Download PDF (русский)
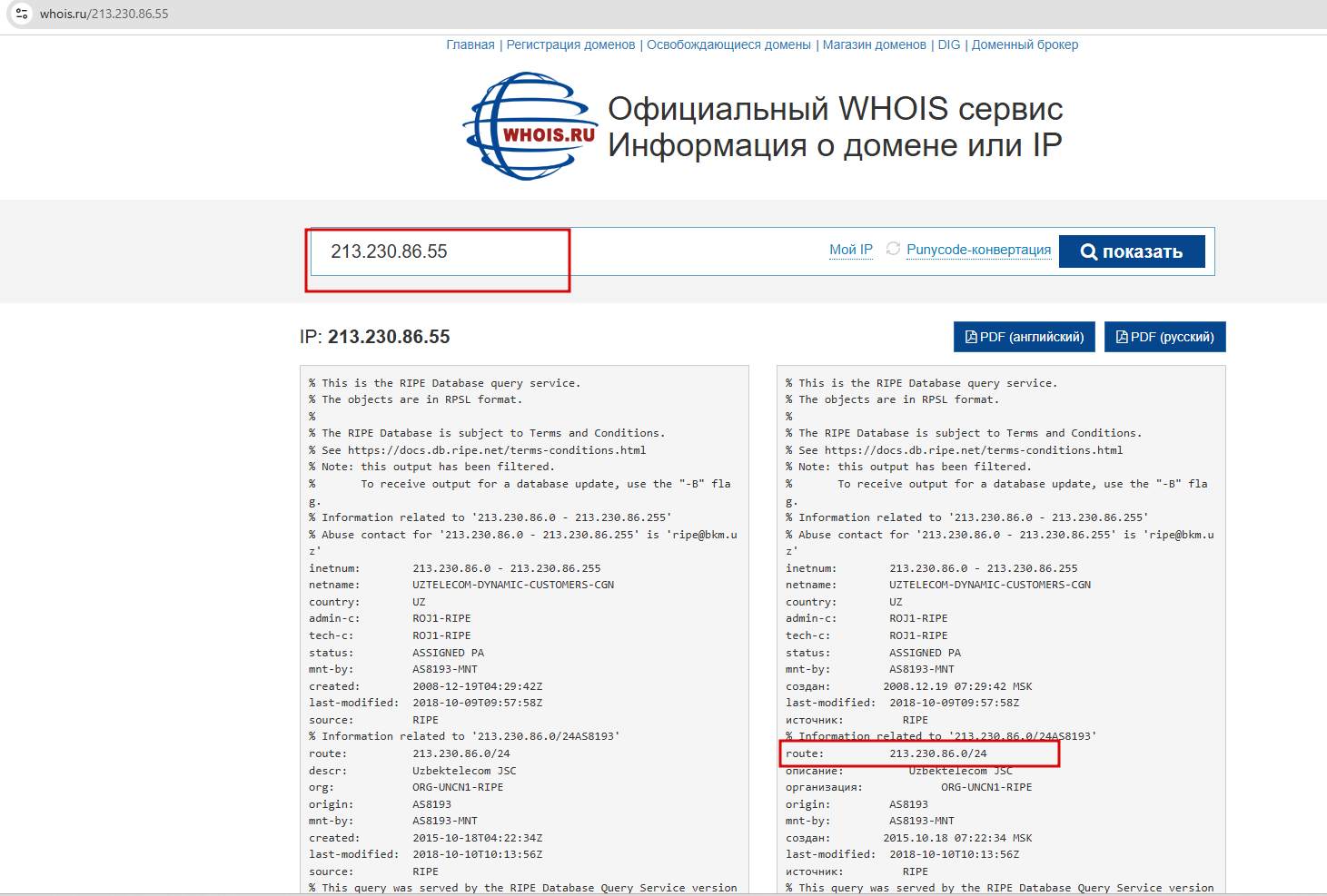 [x=1164, y=337]
